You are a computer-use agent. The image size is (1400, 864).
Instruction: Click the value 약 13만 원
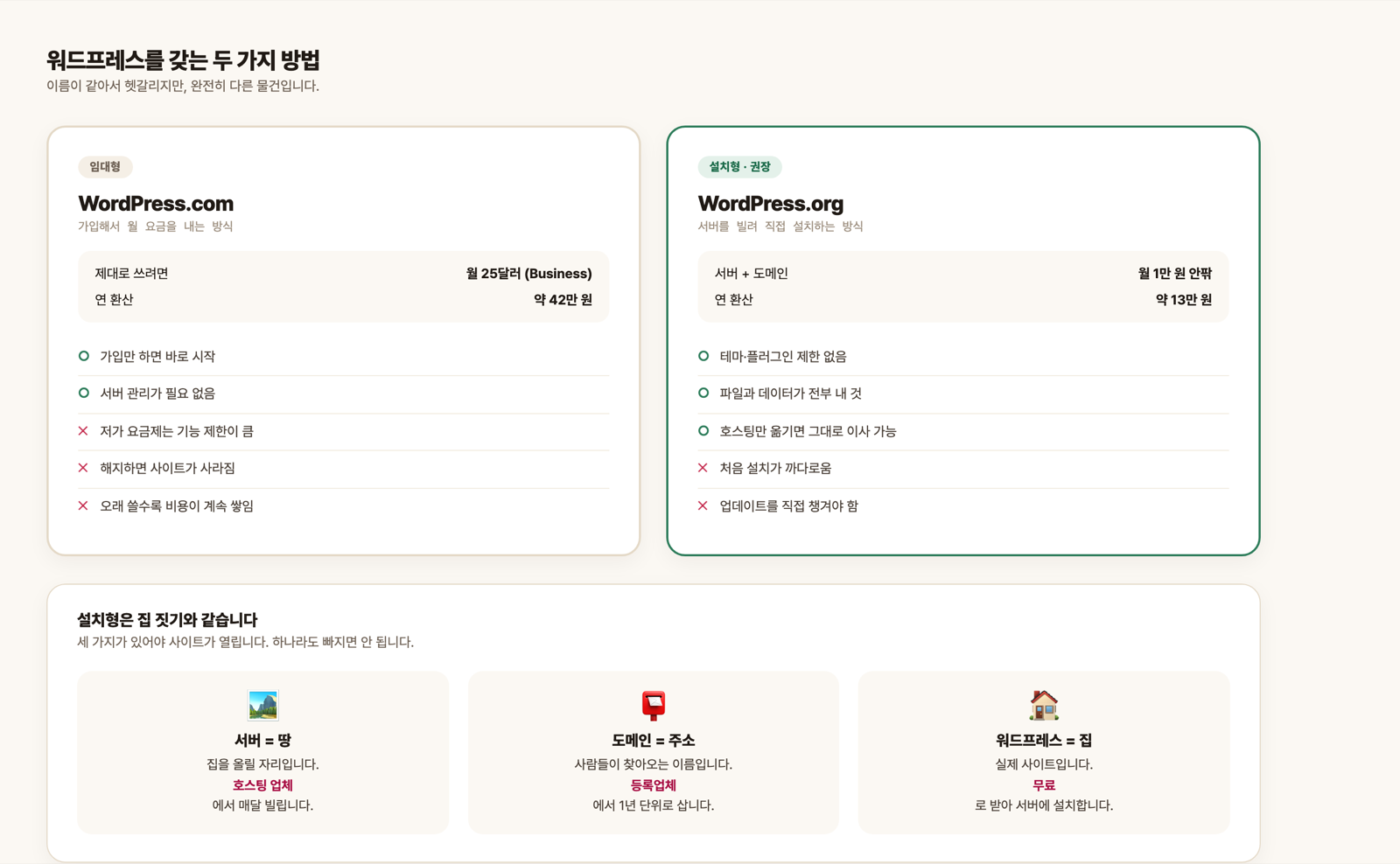(1184, 300)
